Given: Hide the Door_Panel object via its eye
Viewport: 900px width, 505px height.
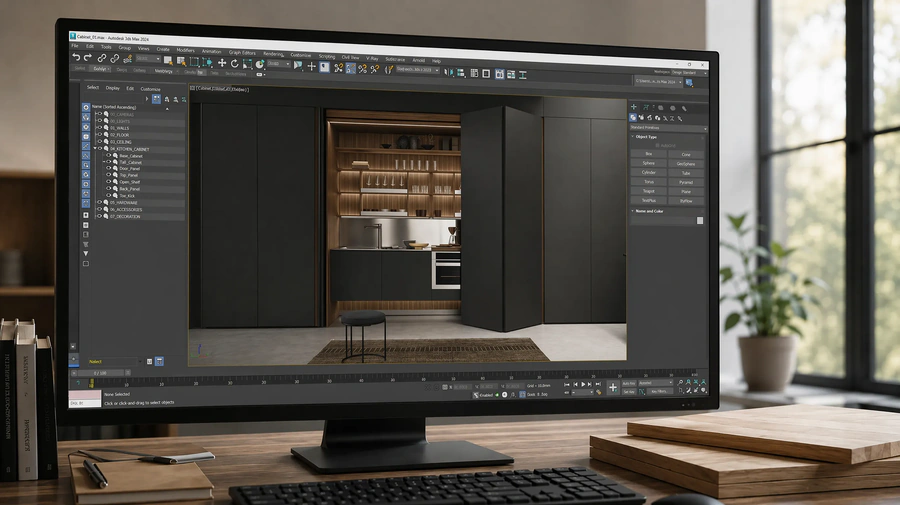Looking at the screenshot, I should [108, 169].
